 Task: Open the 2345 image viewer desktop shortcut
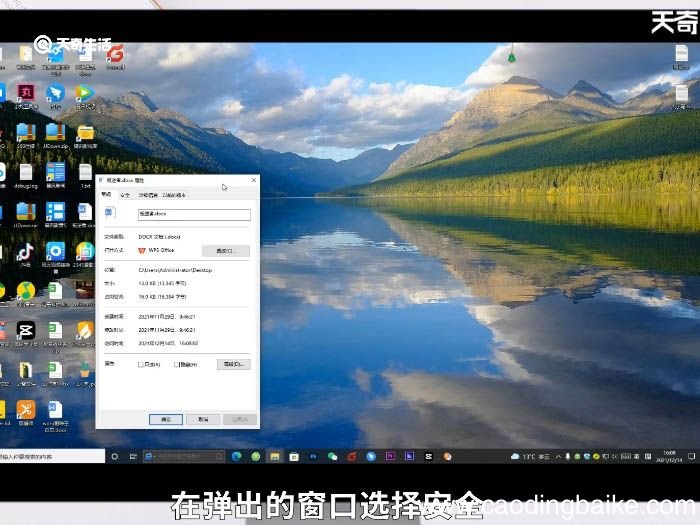[x=85, y=253]
